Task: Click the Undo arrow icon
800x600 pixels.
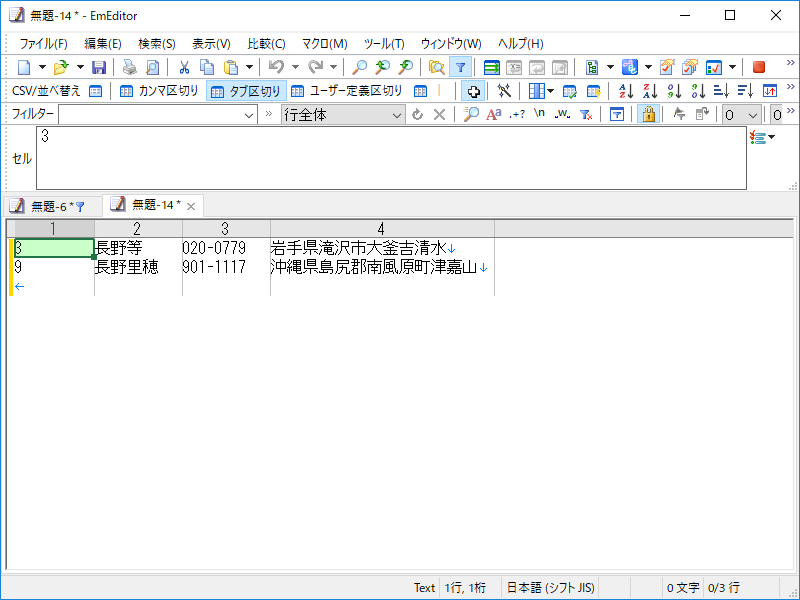Action: tap(276, 67)
